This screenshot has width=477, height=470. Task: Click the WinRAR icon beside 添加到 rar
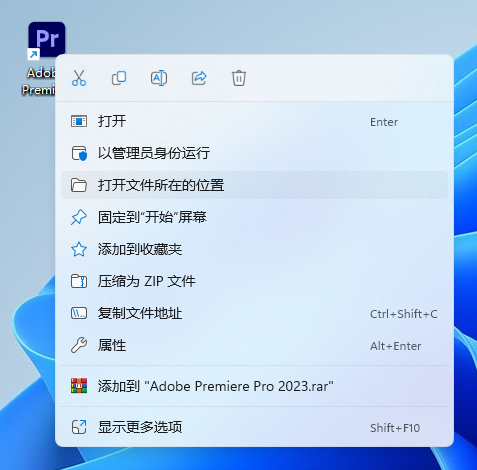[79, 386]
